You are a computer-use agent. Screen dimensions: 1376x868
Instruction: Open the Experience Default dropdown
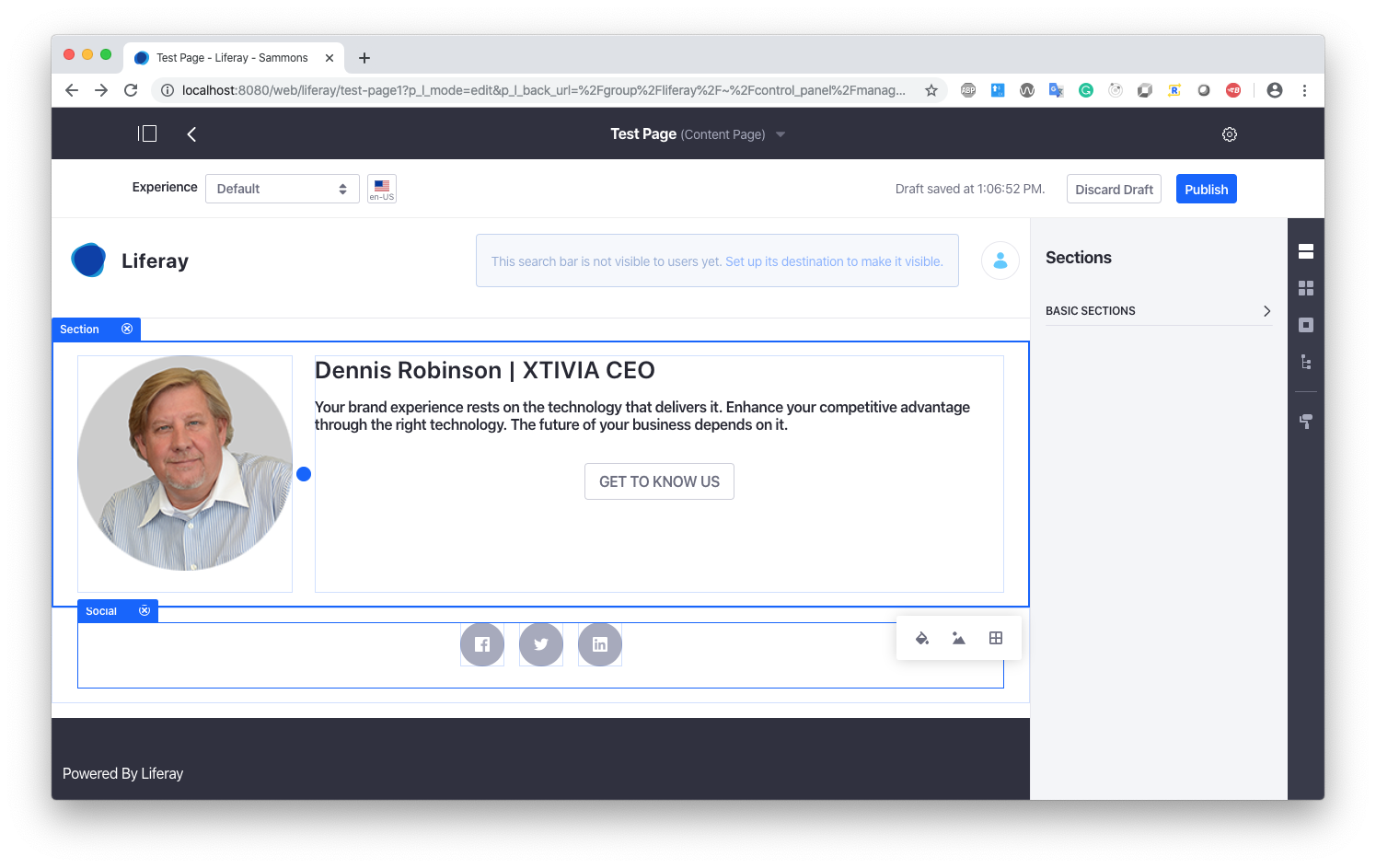[x=282, y=189]
